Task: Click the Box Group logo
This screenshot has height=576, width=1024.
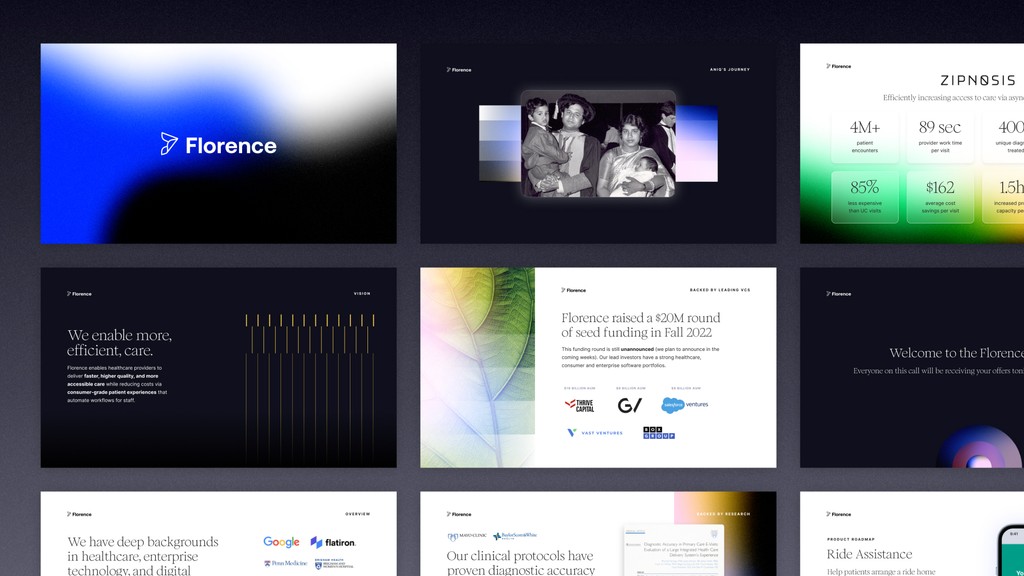Action: point(659,432)
